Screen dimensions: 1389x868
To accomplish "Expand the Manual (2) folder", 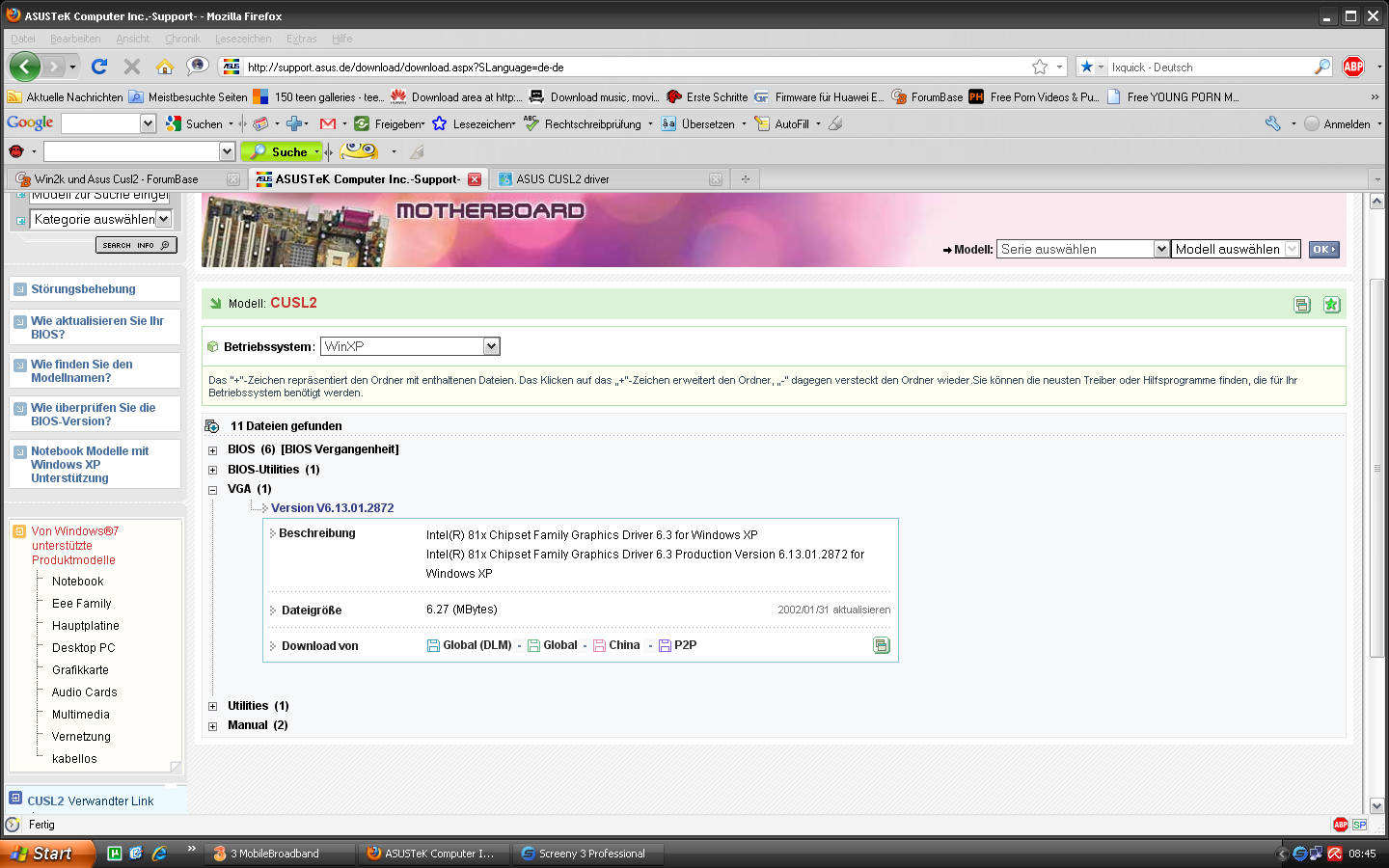I will click(x=212, y=726).
